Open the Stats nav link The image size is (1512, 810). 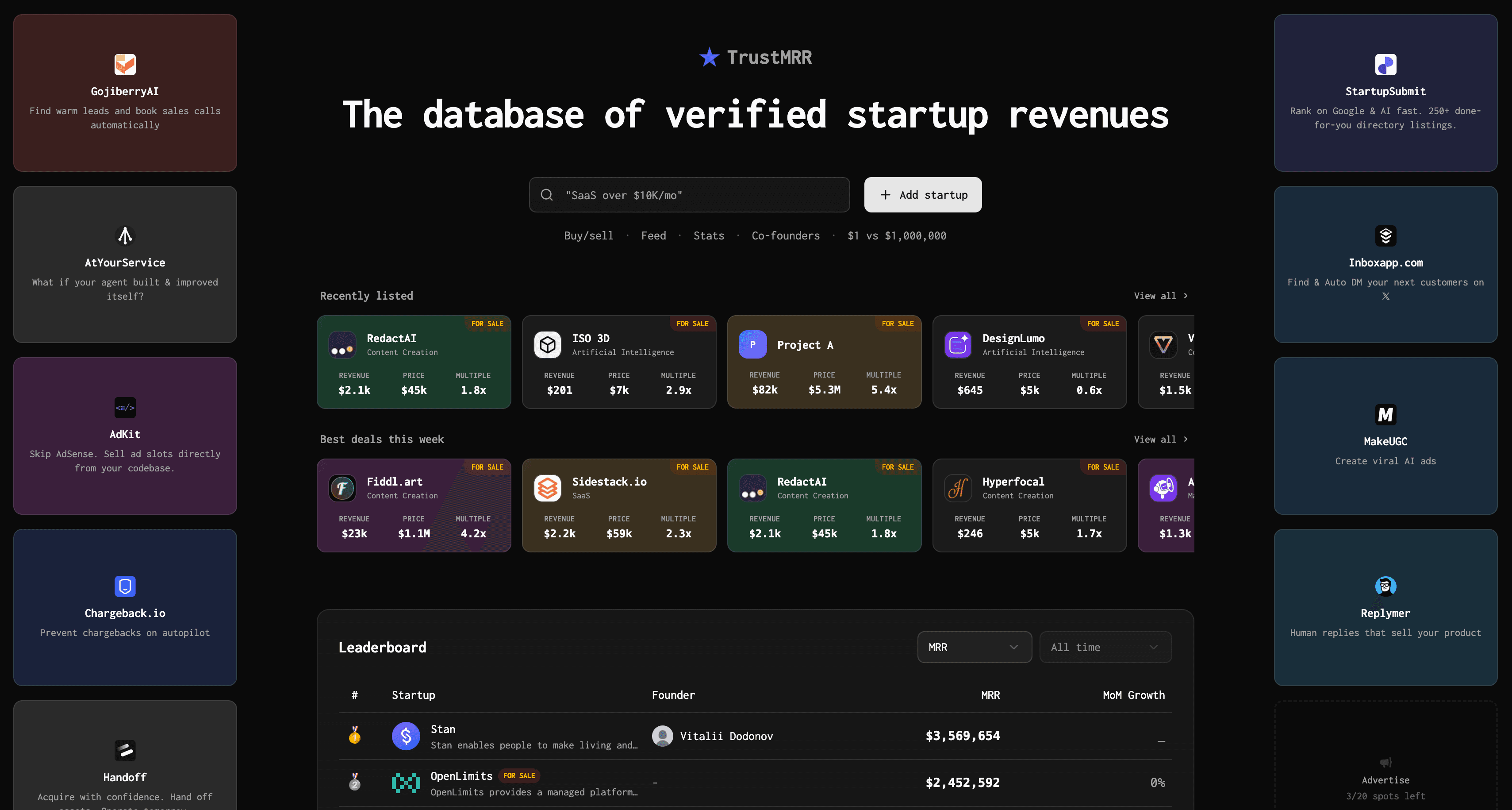tap(709, 235)
